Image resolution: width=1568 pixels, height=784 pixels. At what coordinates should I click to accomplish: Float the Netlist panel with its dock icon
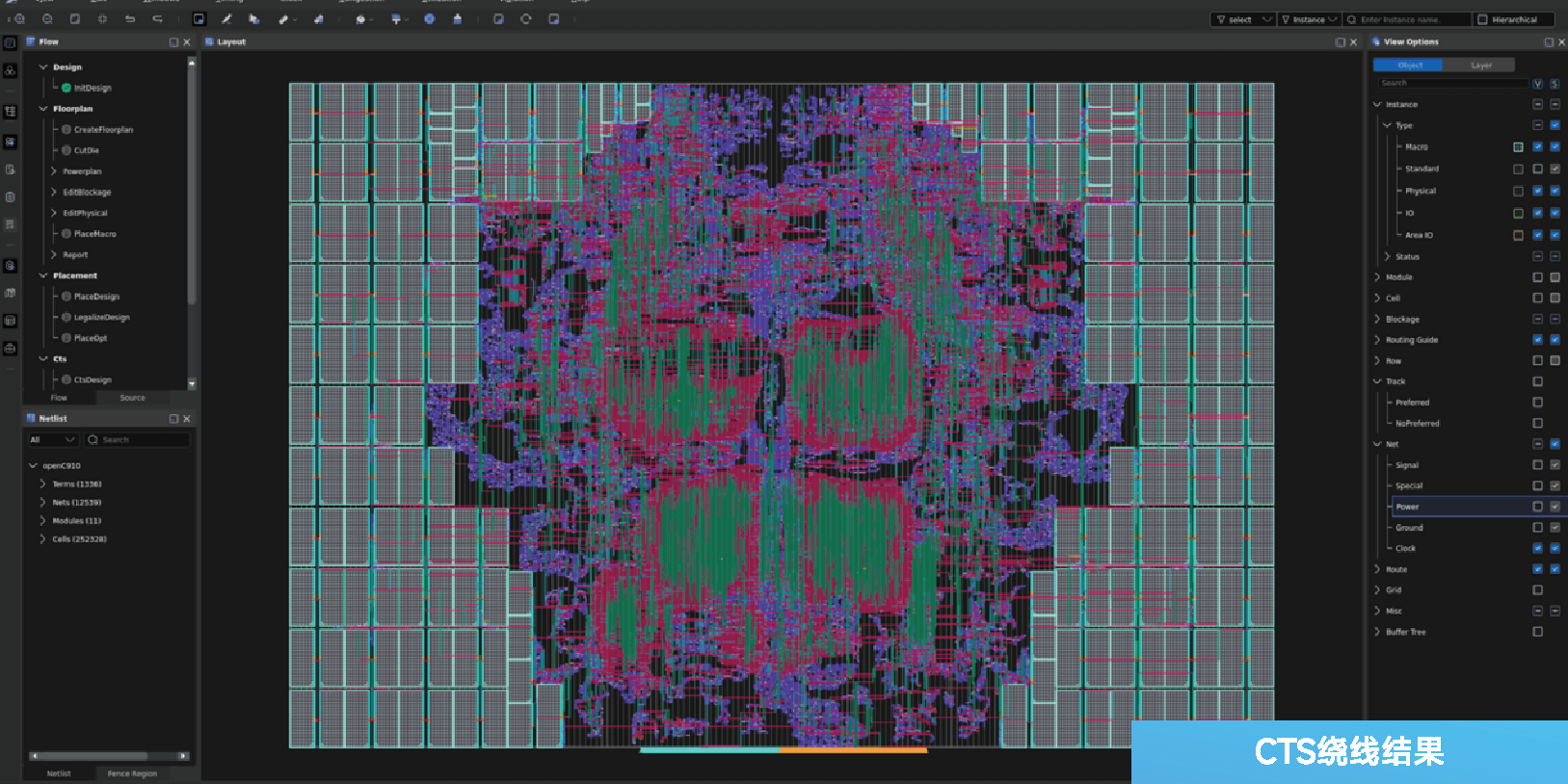tap(173, 419)
